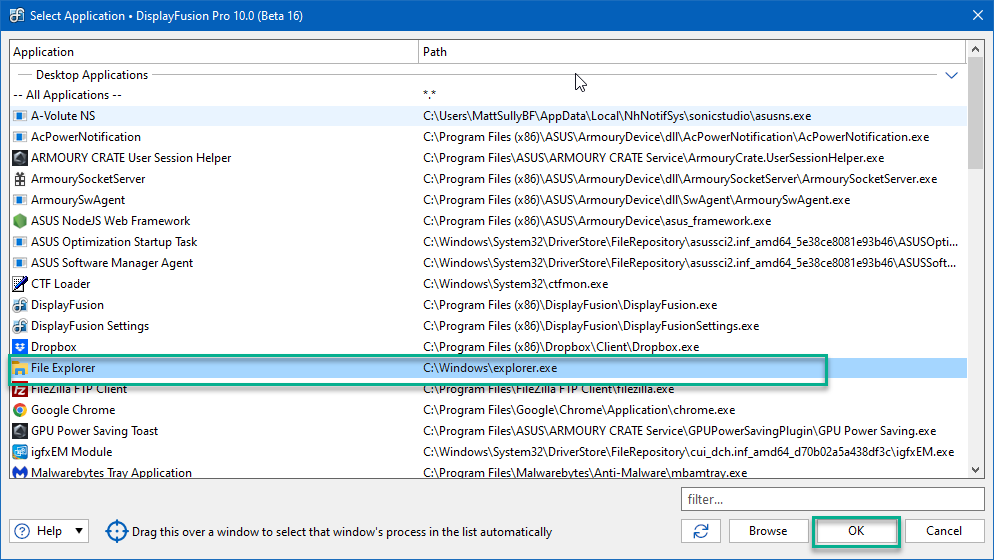Screen dimensions: 994x560
Task: Click the Path column header
Action: coord(692,52)
